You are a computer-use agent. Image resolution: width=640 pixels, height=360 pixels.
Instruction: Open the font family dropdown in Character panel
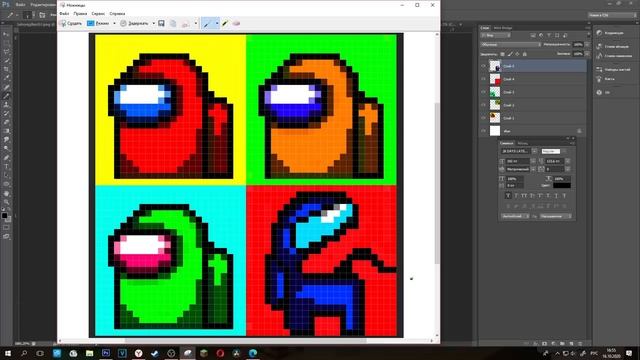tap(534, 151)
